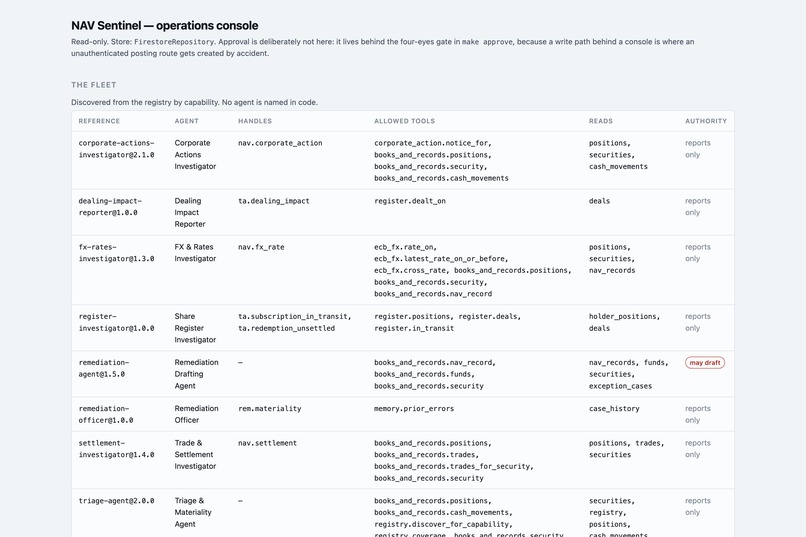Click the REFERENCE column header
The height and width of the screenshot is (537, 806).
pyautogui.click(x=99, y=121)
